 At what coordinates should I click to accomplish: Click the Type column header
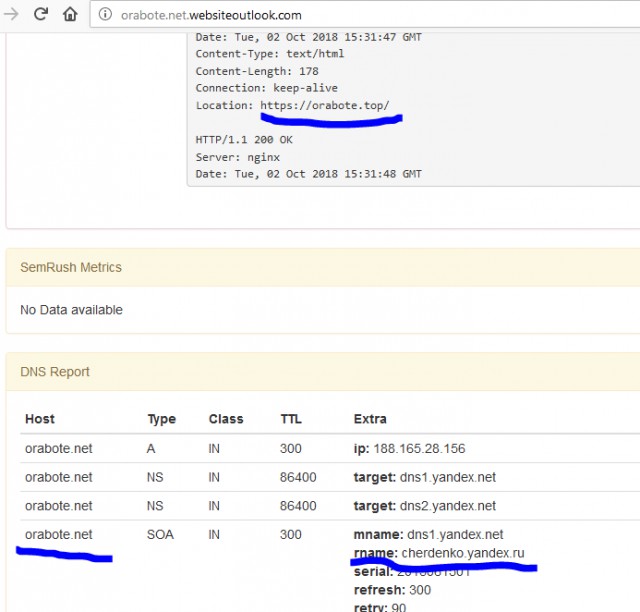(162, 419)
